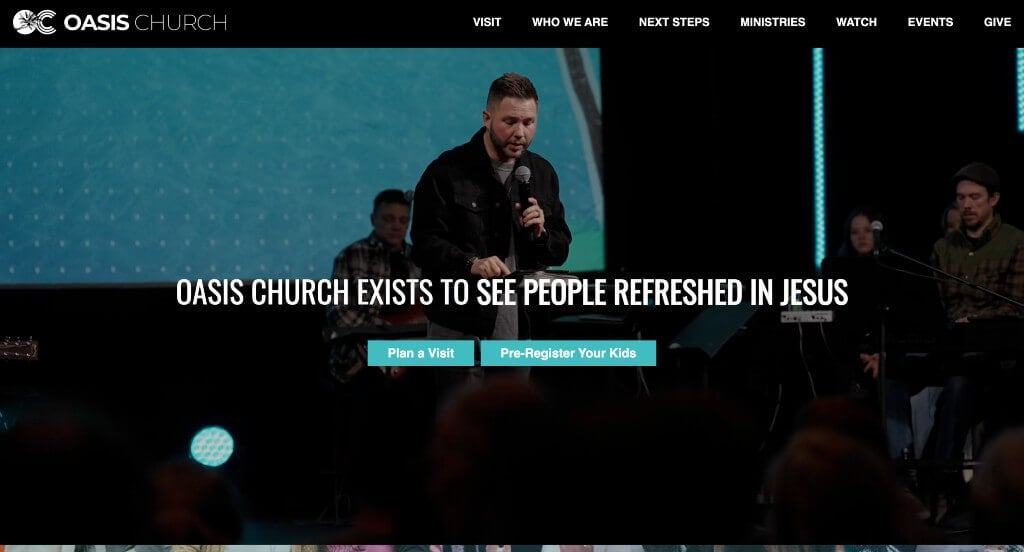Click the female vocalist behind the mic stand
1024x552 pixels.
click(x=861, y=242)
